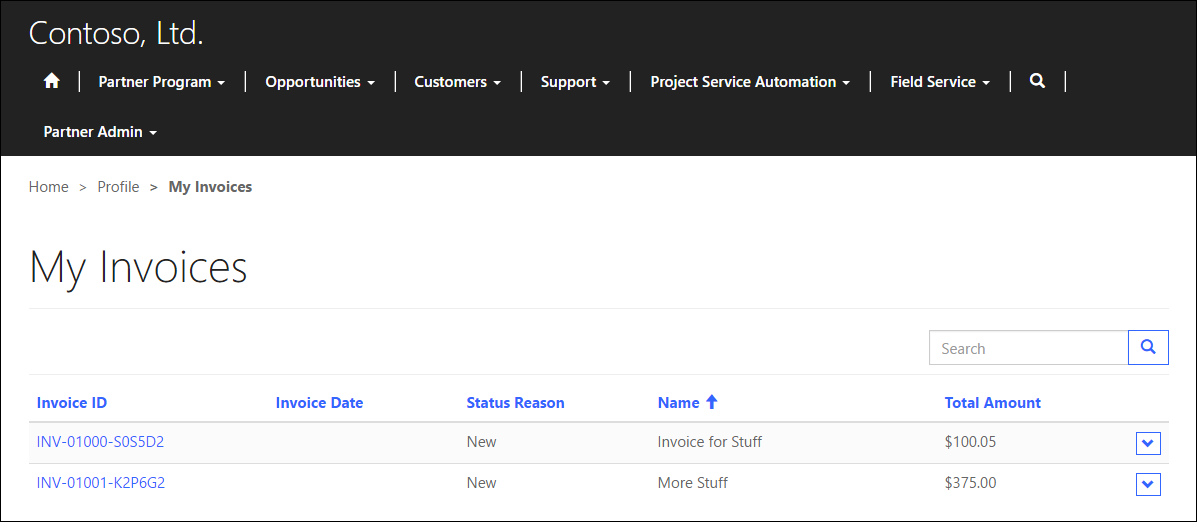
Task: Sort by Status Reason column
Action: (515, 402)
